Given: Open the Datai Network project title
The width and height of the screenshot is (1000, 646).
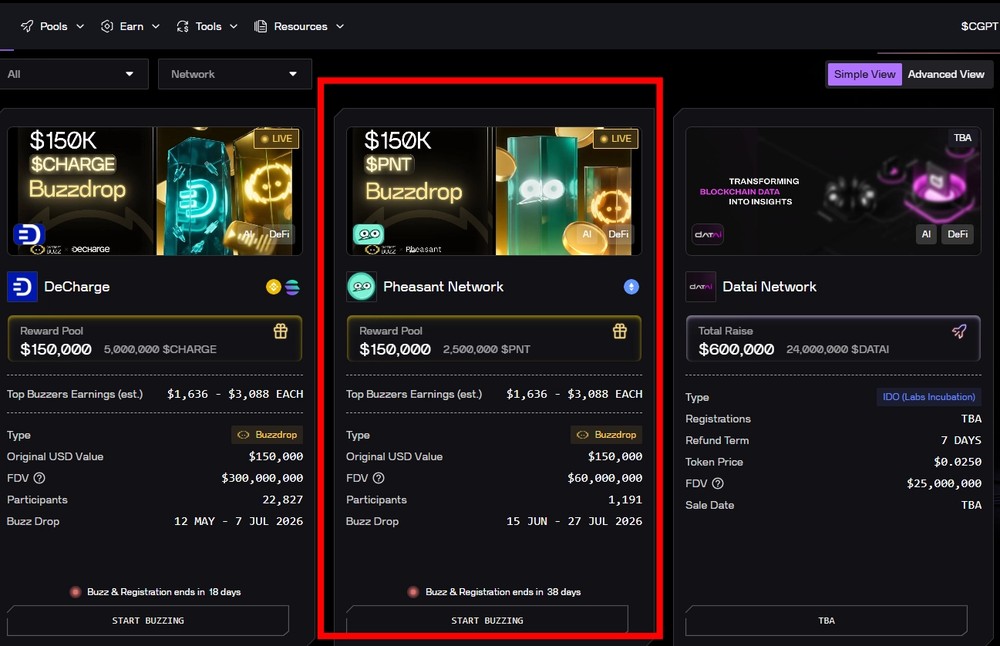Looking at the screenshot, I should tap(769, 287).
